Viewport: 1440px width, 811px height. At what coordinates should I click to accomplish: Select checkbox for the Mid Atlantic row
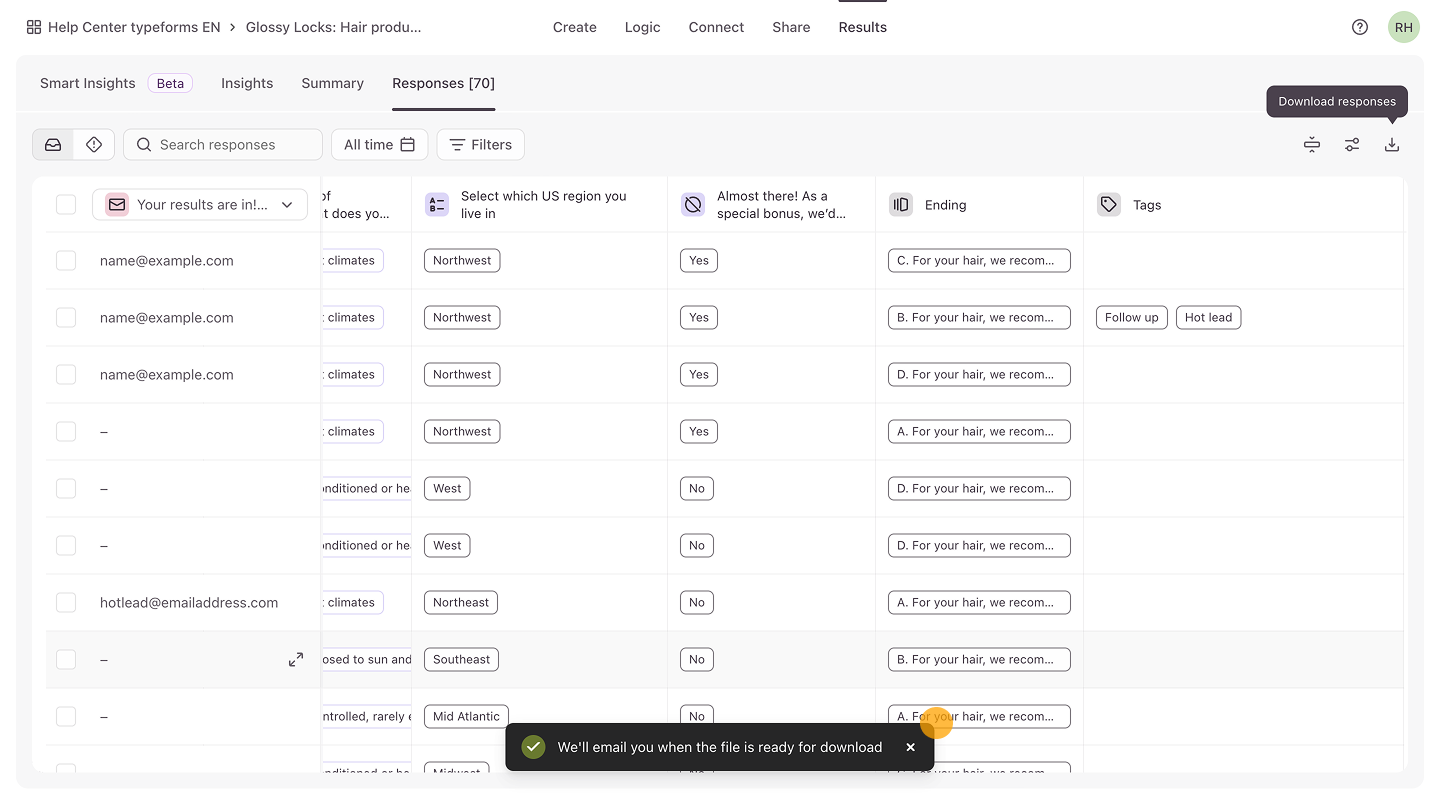click(x=66, y=717)
